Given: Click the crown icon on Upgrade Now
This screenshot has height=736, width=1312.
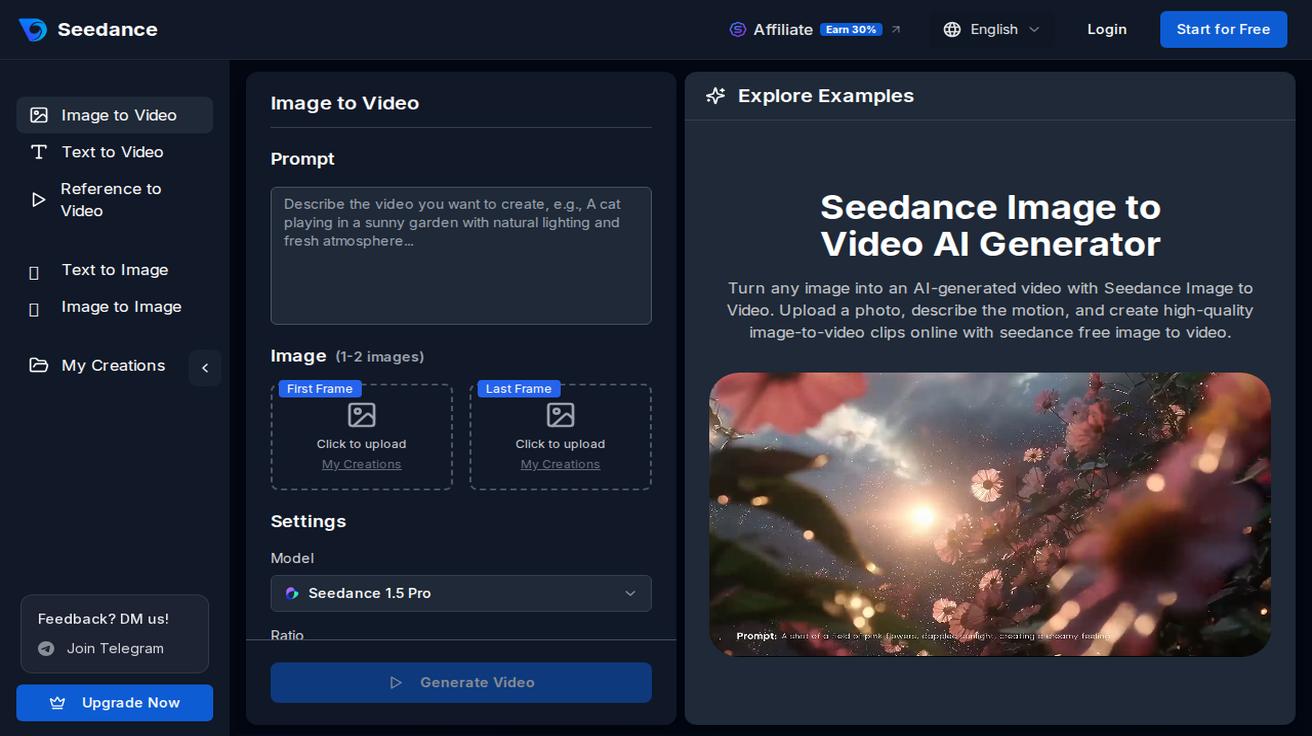Looking at the screenshot, I should (x=58, y=703).
